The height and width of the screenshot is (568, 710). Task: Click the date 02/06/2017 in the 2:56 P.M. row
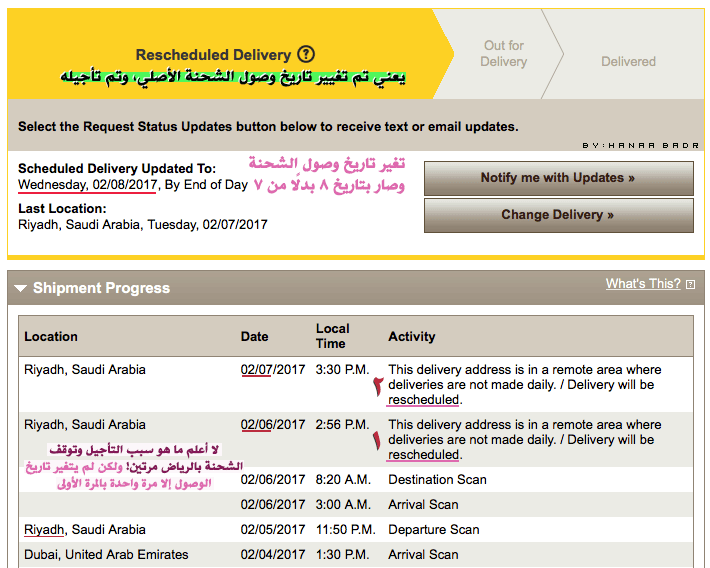point(273,425)
